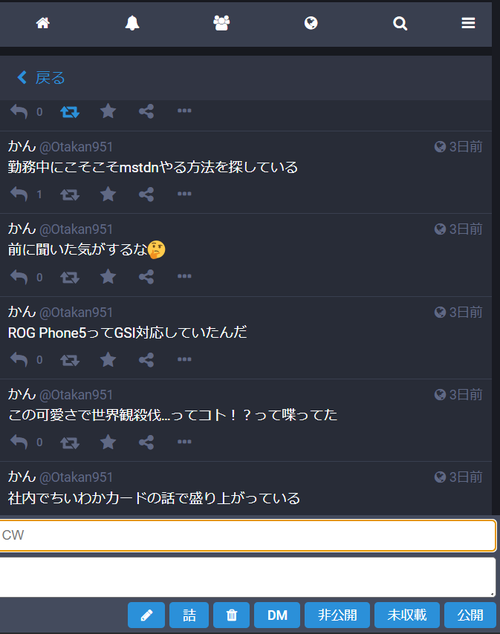Open the search magnifier icon

click(x=400, y=23)
